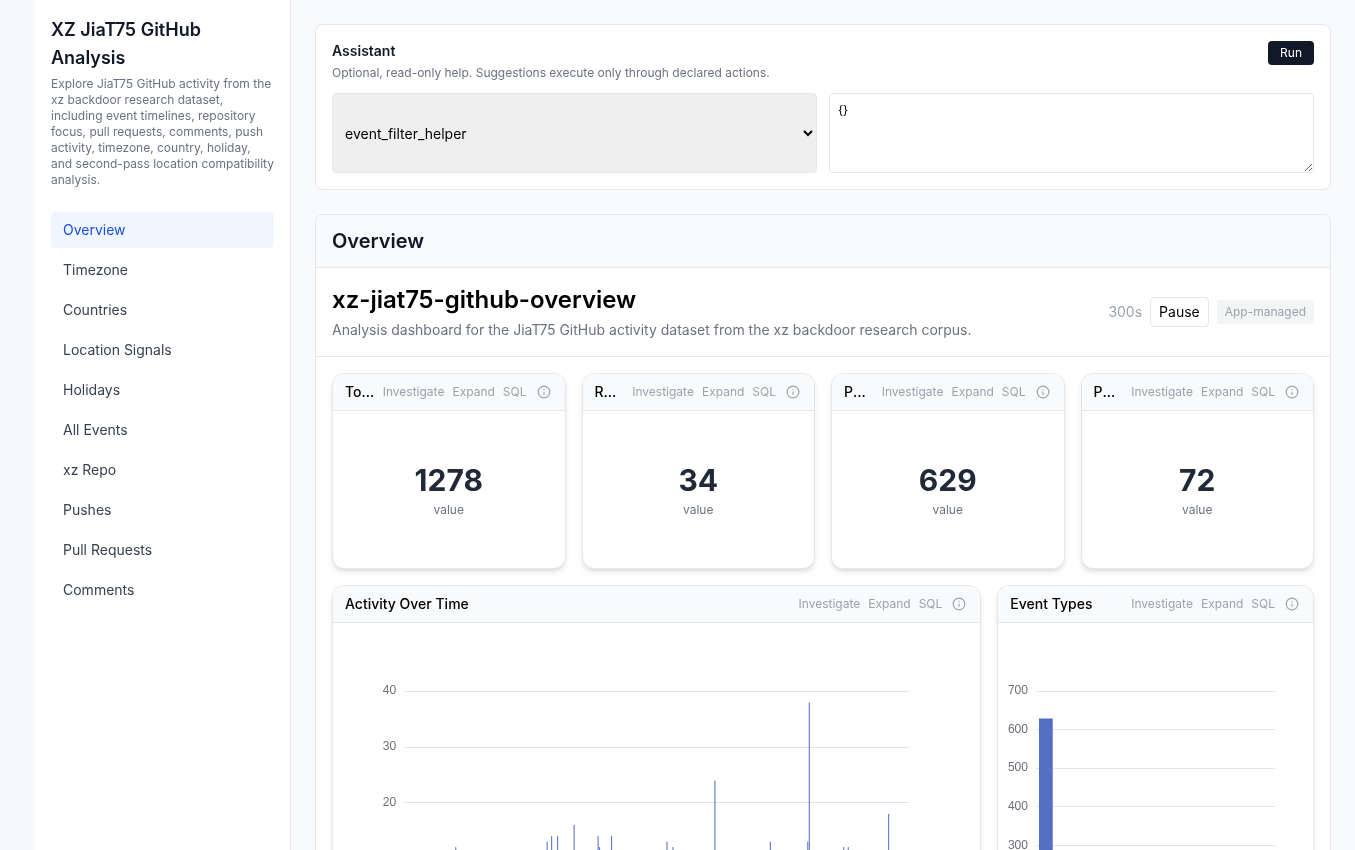Viewport: 1355px width, 850px height.
Task: Open the Timezone page
Action: click(162, 270)
